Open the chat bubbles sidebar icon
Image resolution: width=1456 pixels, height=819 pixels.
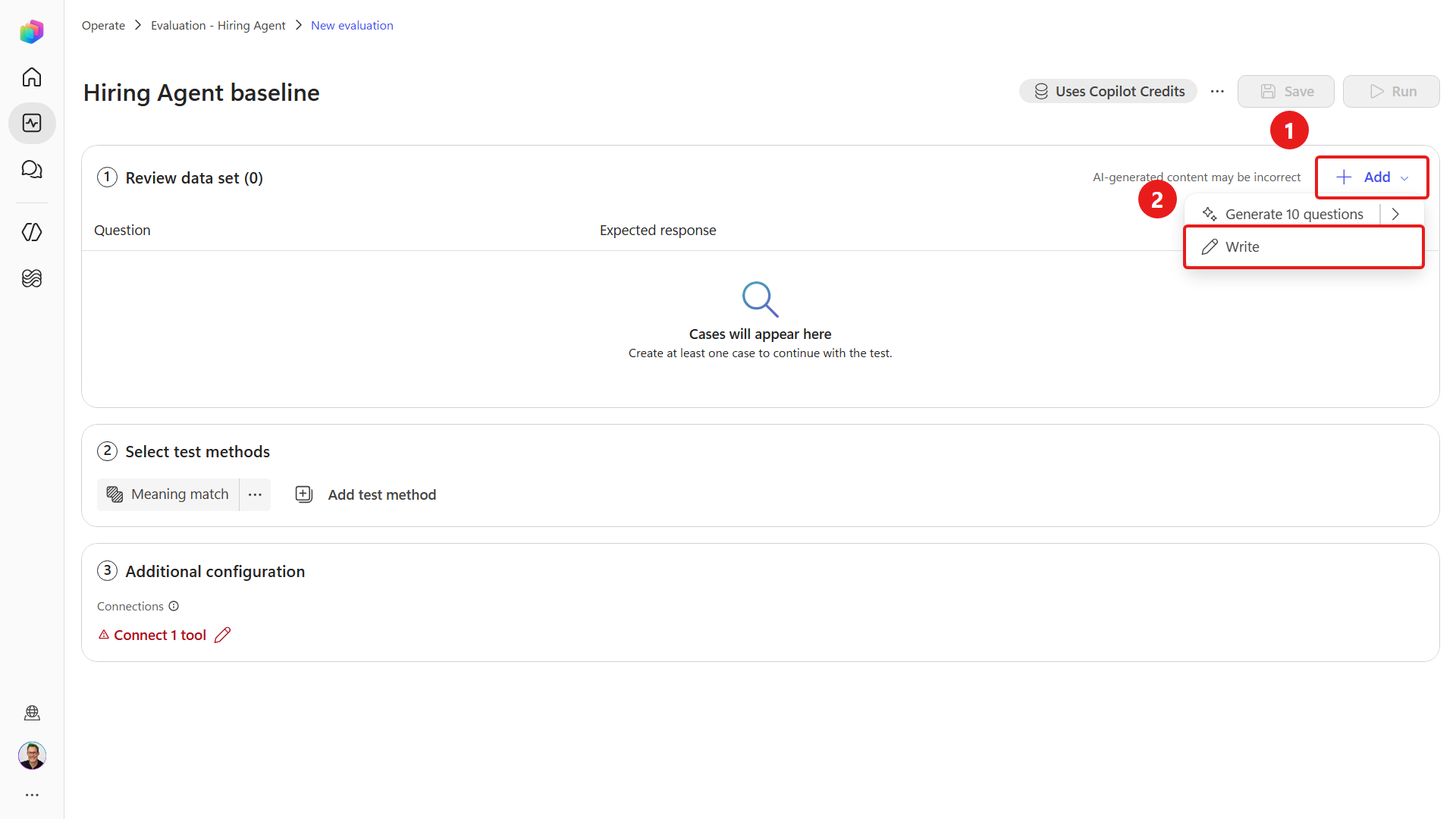point(32,169)
